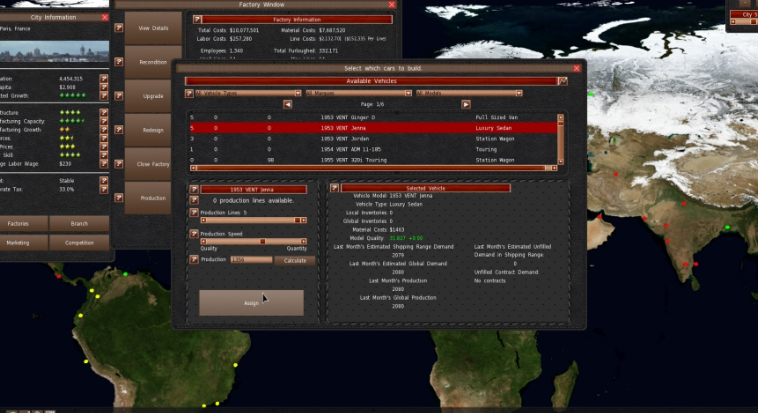Go to next vehicle list page
This screenshot has height=413, width=758.
[x=466, y=104]
